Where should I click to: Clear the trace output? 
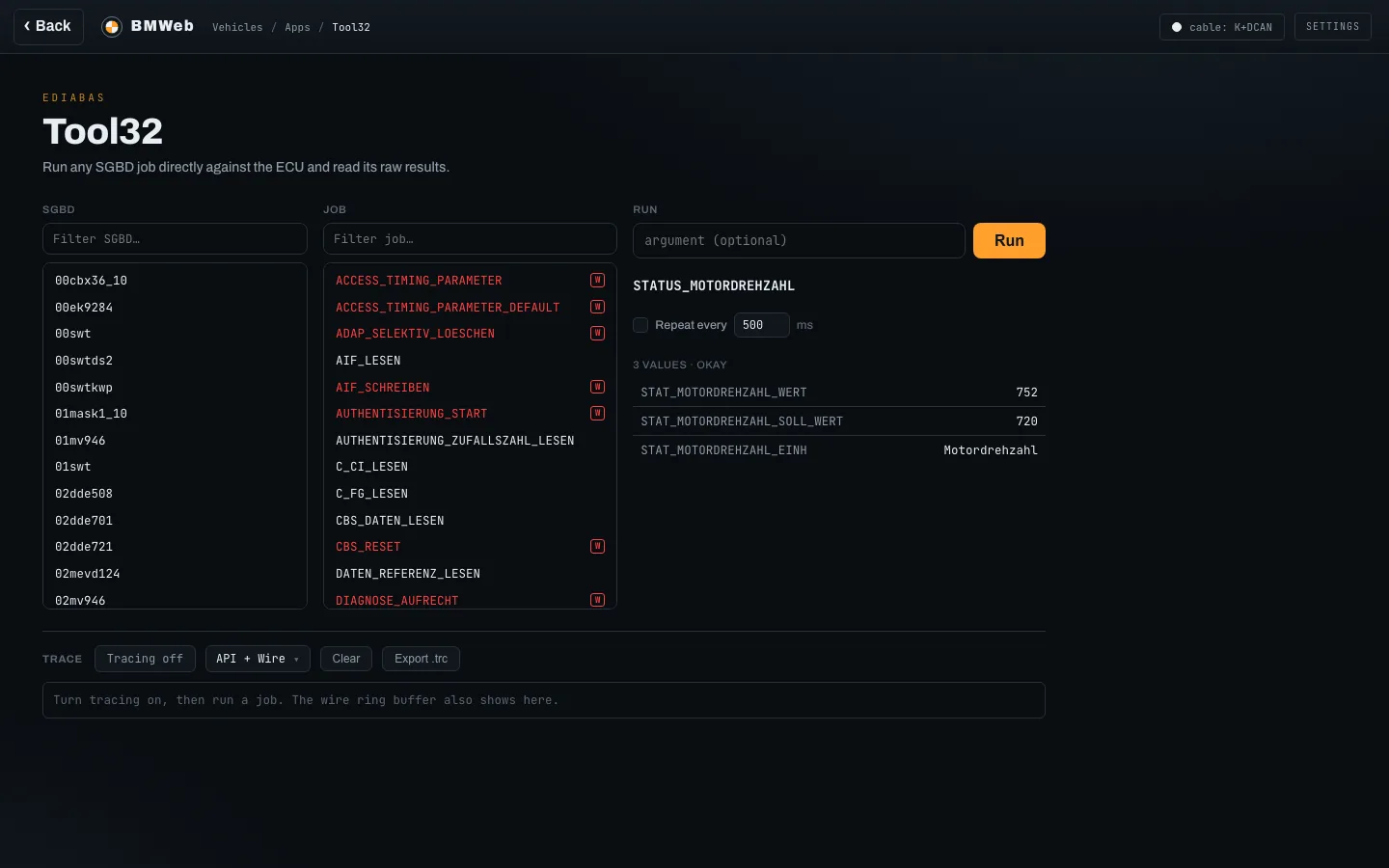[346, 659]
